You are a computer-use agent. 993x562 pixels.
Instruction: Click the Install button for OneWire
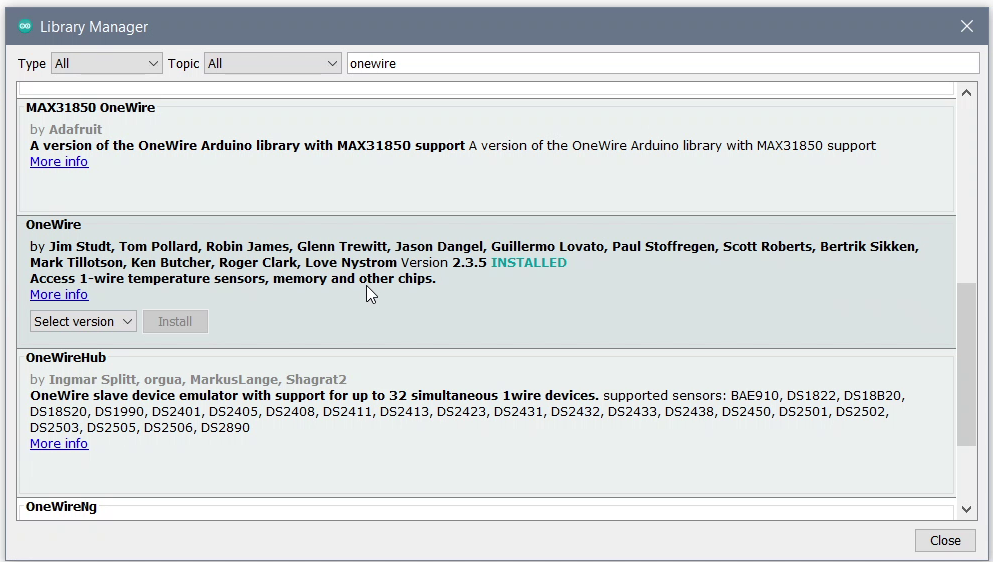(175, 321)
